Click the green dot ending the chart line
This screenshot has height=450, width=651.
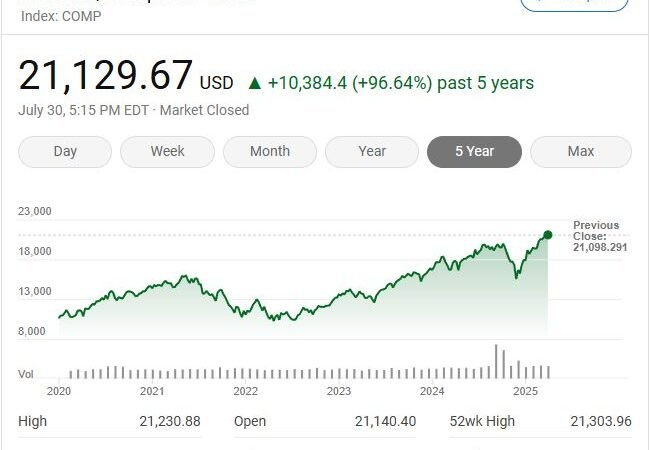(547, 235)
